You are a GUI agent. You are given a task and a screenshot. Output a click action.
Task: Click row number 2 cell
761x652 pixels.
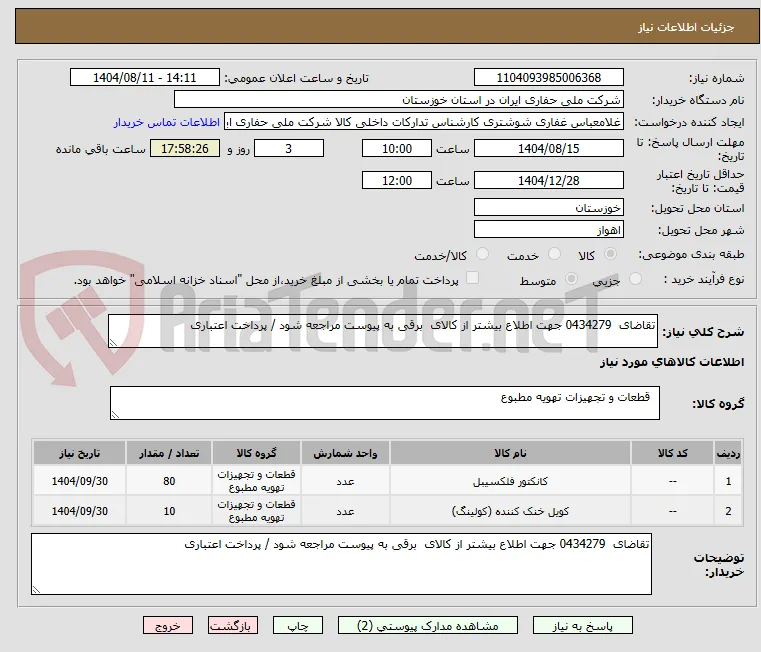click(728, 511)
